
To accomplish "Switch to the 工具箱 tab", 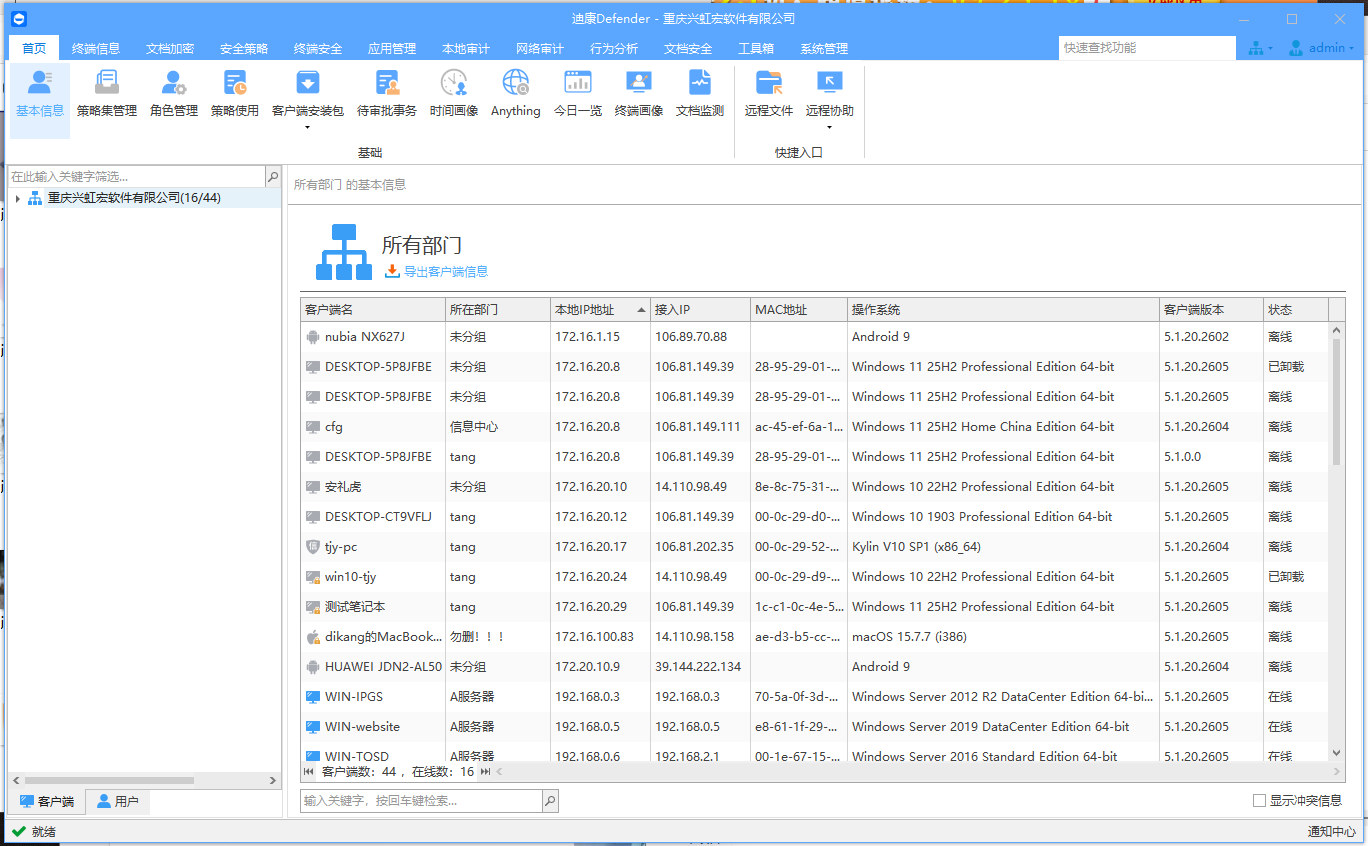I will (756, 48).
